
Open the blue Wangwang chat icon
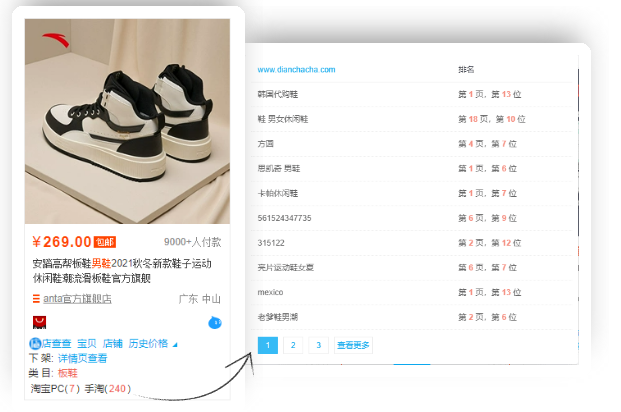coord(215,323)
